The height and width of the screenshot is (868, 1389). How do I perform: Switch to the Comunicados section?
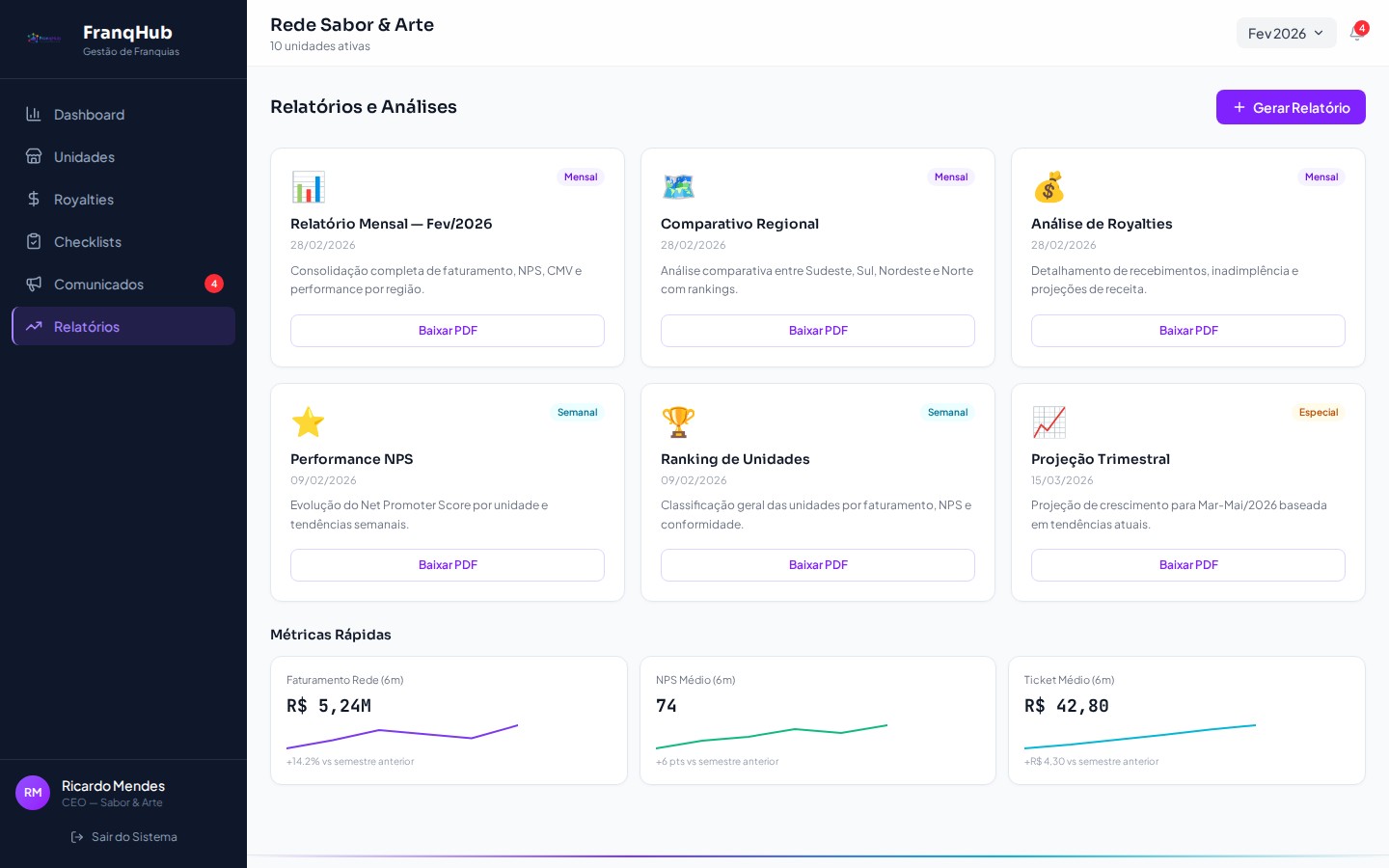click(98, 284)
